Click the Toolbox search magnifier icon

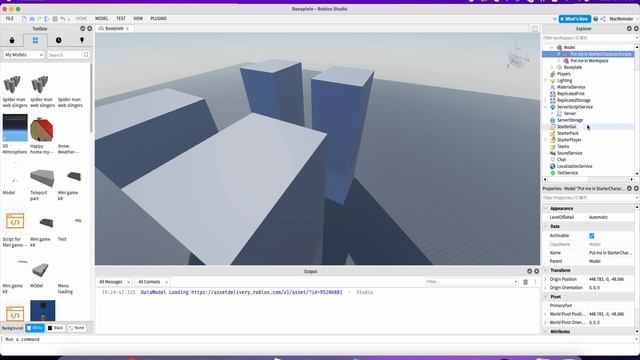(86, 55)
